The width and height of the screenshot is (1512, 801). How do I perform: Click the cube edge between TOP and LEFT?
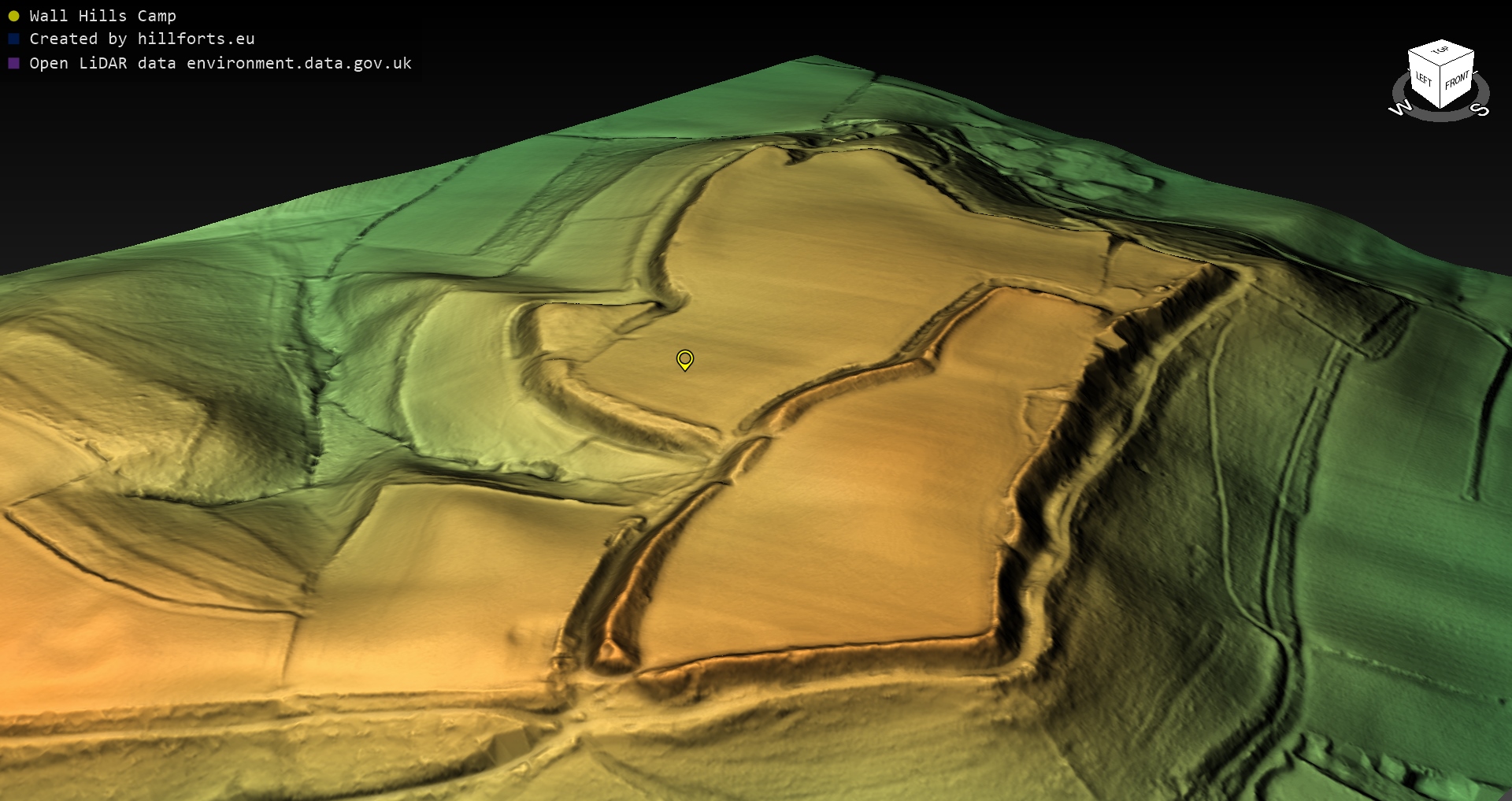[1424, 57]
